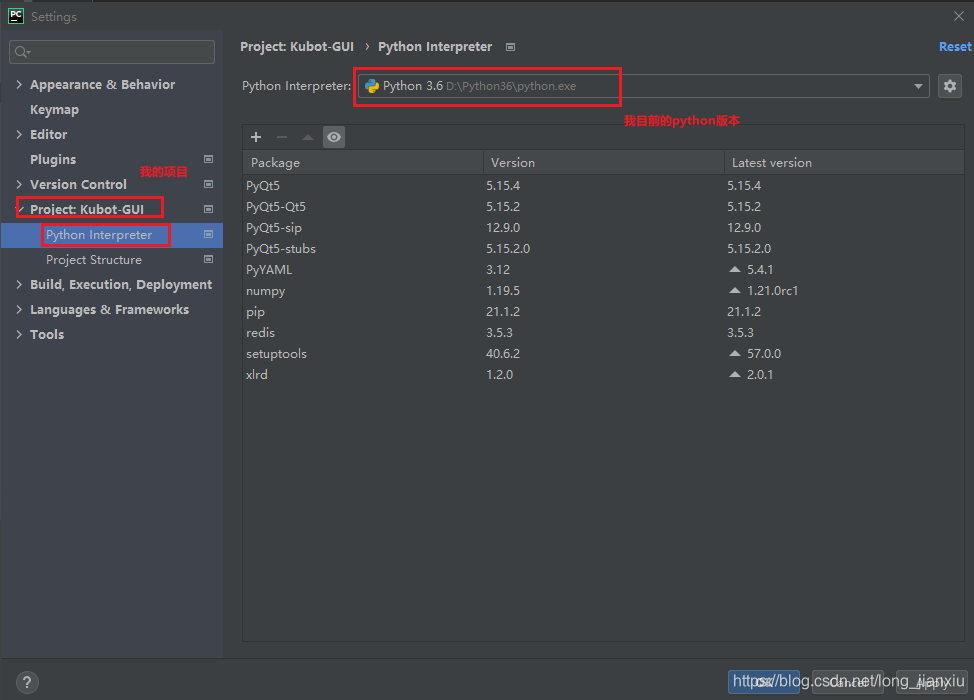Image resolution: width=974 pixels, height=700 pixels.
Task: Click the external-view icon beside Python Interpreter breadcrumb
Action: (x=510, y=46)
